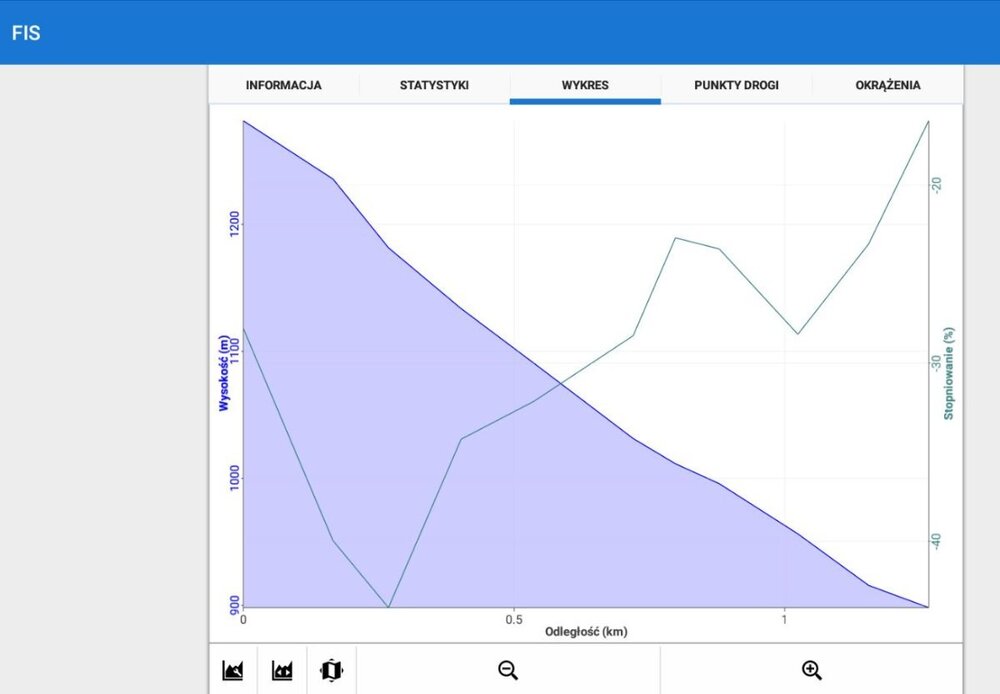Go to the PUNKTY DROGI tab

[x=736, y=85]
